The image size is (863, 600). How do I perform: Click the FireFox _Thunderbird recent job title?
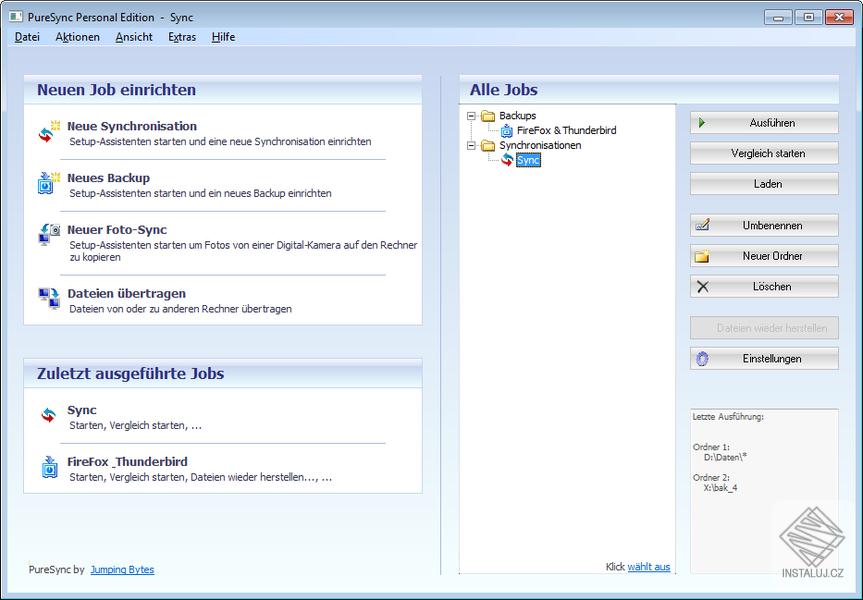(127, 462)
